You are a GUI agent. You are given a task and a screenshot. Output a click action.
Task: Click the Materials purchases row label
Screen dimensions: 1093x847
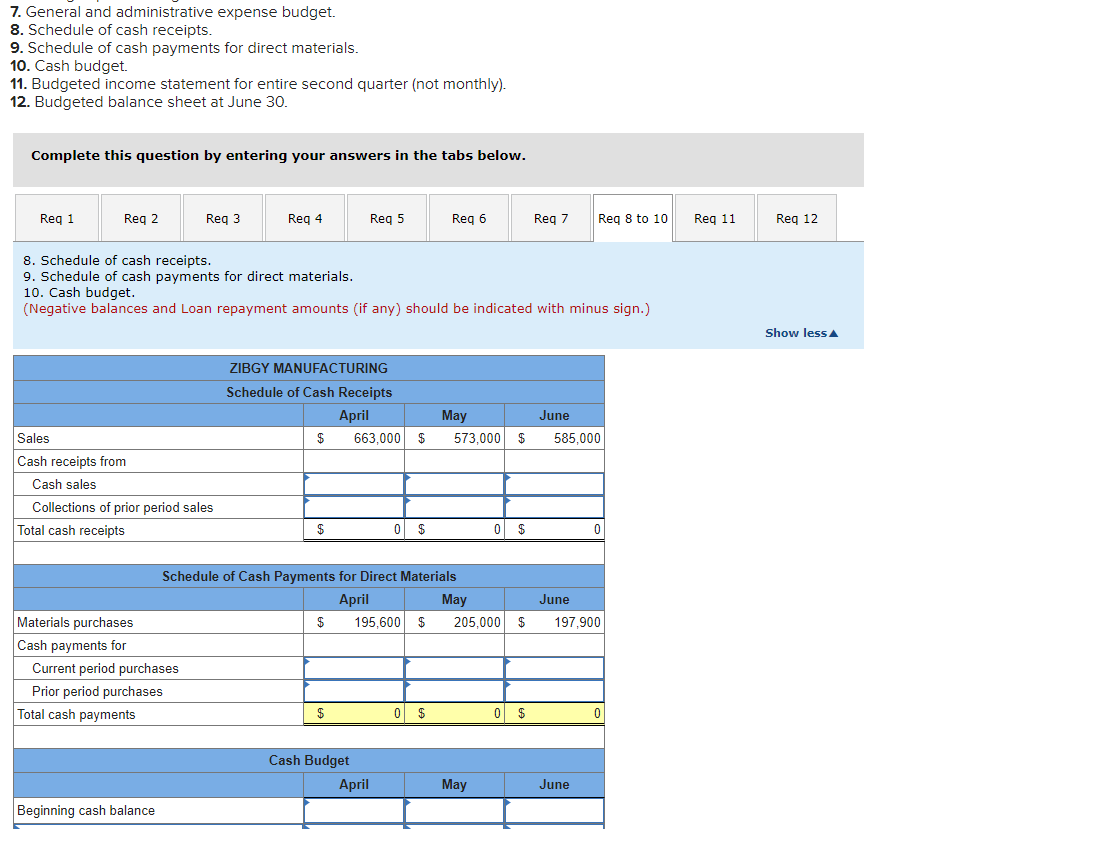75,622
